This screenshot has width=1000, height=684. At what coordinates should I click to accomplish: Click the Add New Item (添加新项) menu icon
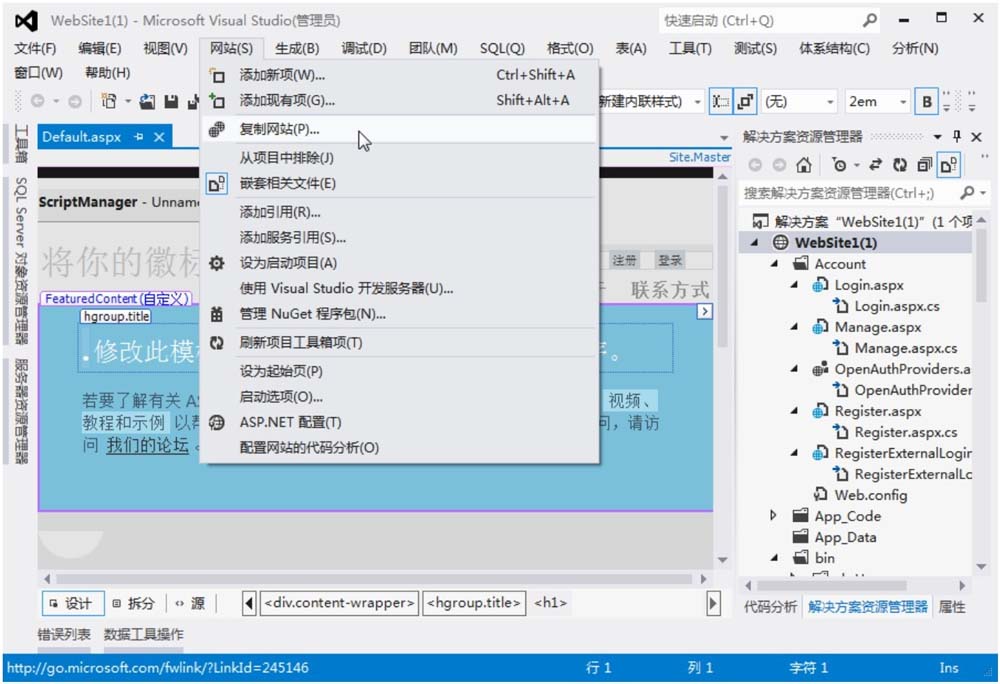(217, 76)
